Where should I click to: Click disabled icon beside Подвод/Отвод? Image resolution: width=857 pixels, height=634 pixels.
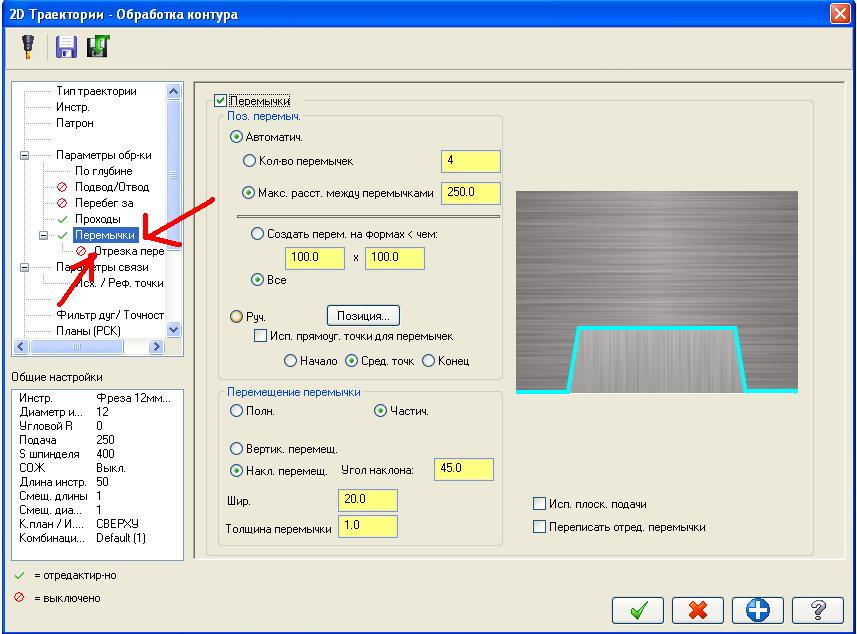pyautogui.click(x=62, y=187)
